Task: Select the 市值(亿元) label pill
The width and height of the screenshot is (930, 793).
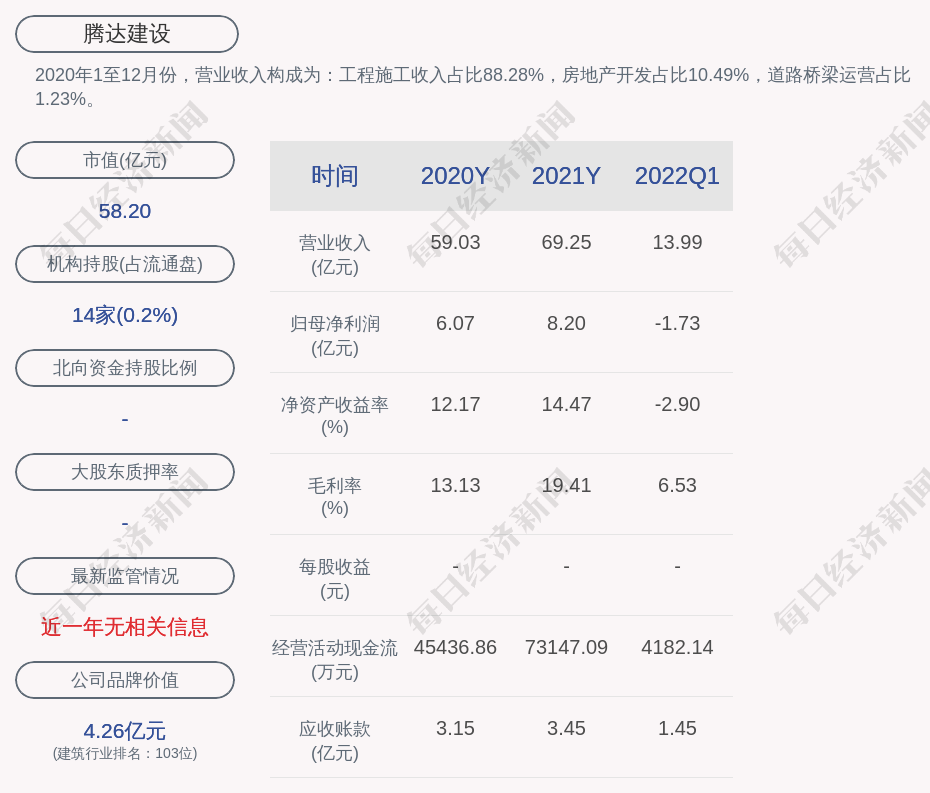Action: coord(125,160)
